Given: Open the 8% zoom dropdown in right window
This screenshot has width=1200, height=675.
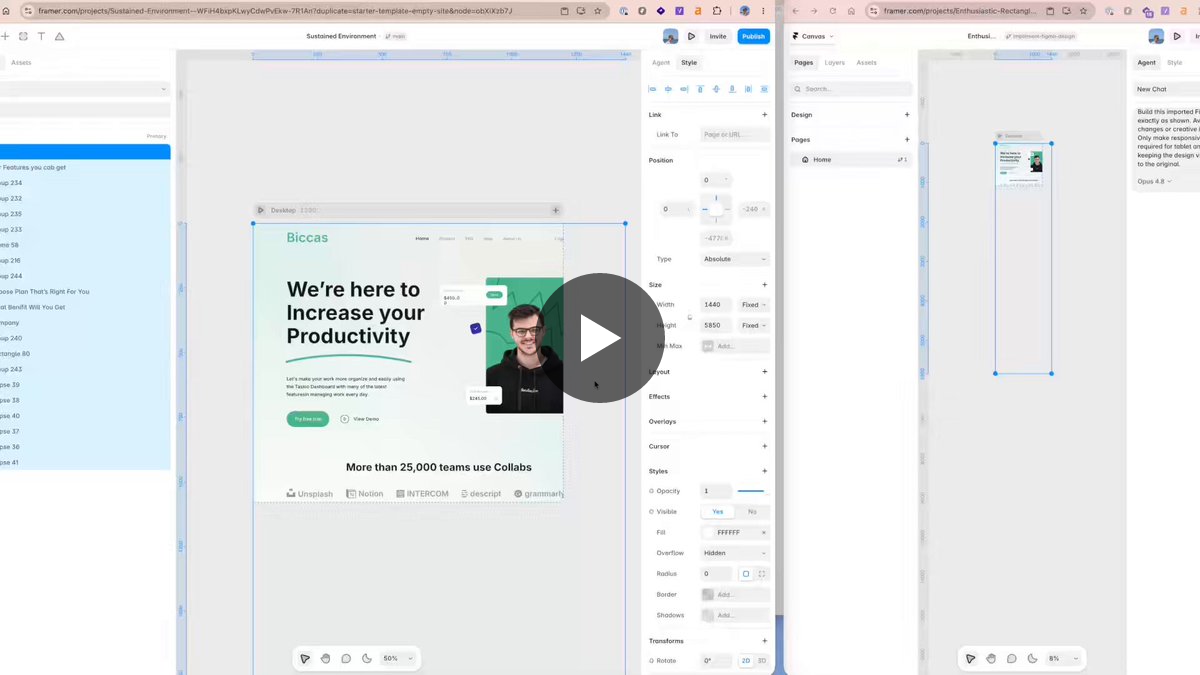Looking at the screenshot, I should point(1063,658).
